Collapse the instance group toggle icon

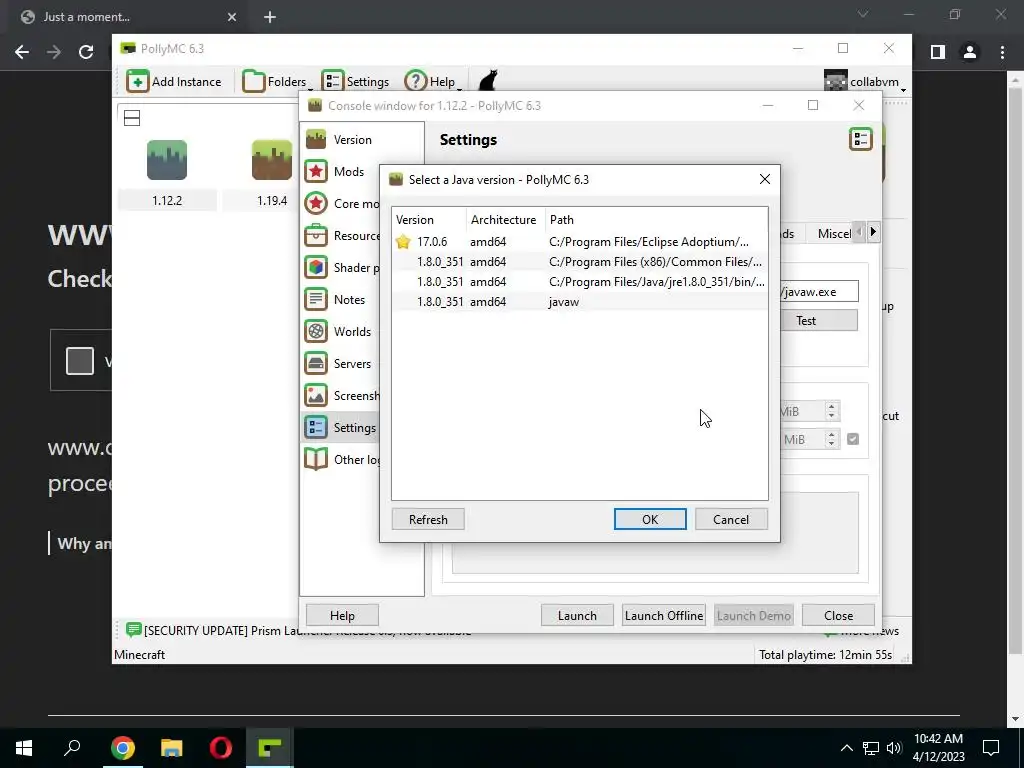point(132,118)
